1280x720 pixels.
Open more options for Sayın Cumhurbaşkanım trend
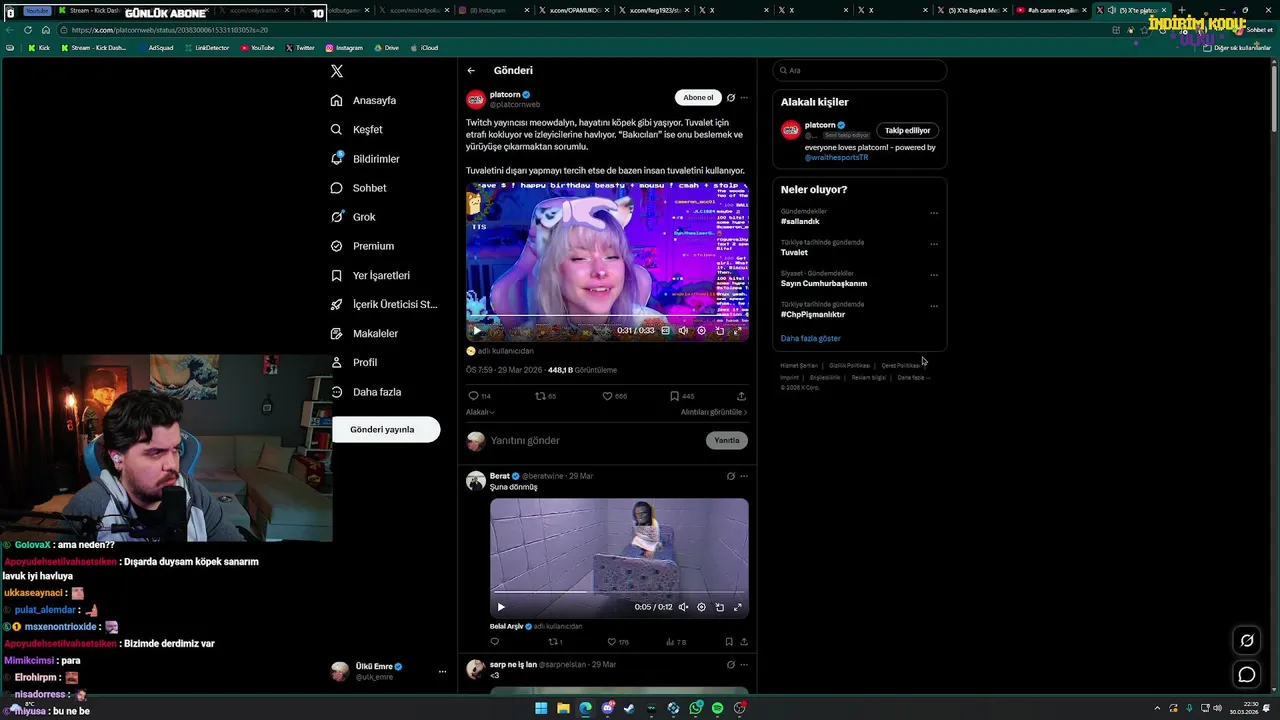click(x=934, y=275)
